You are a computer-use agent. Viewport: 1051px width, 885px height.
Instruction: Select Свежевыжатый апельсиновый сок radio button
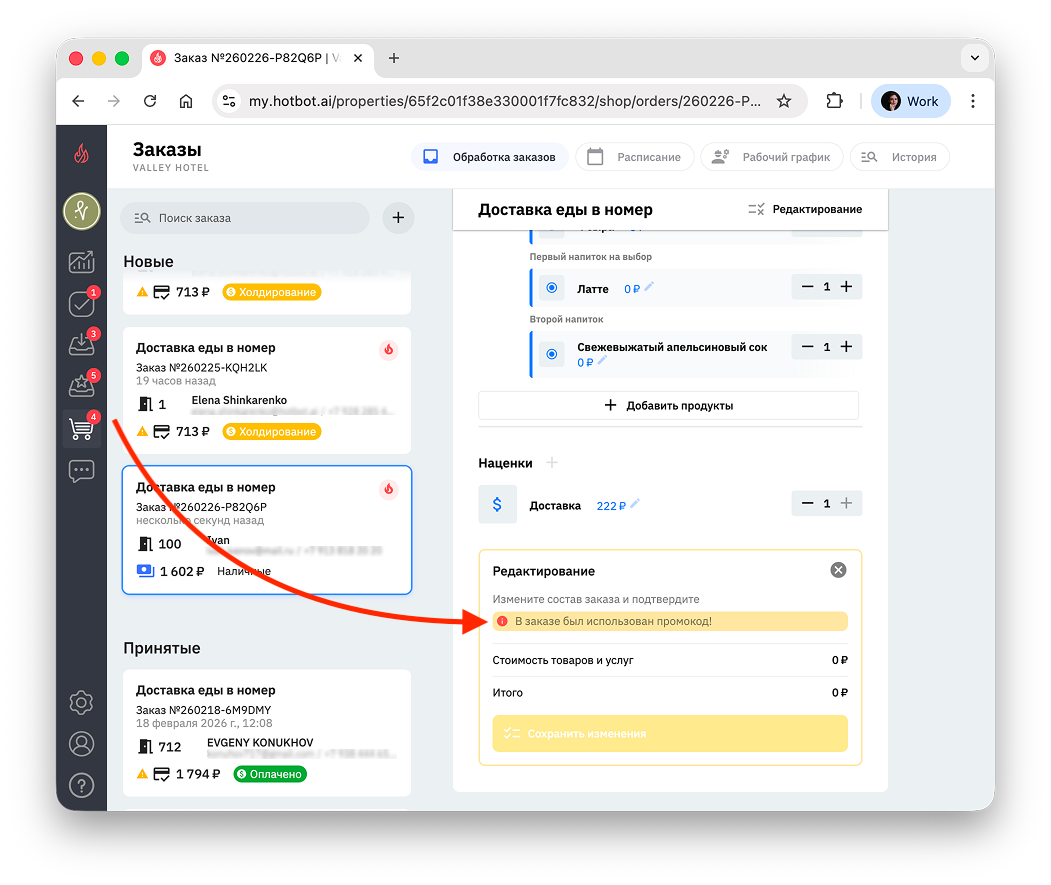click(552, 353)
